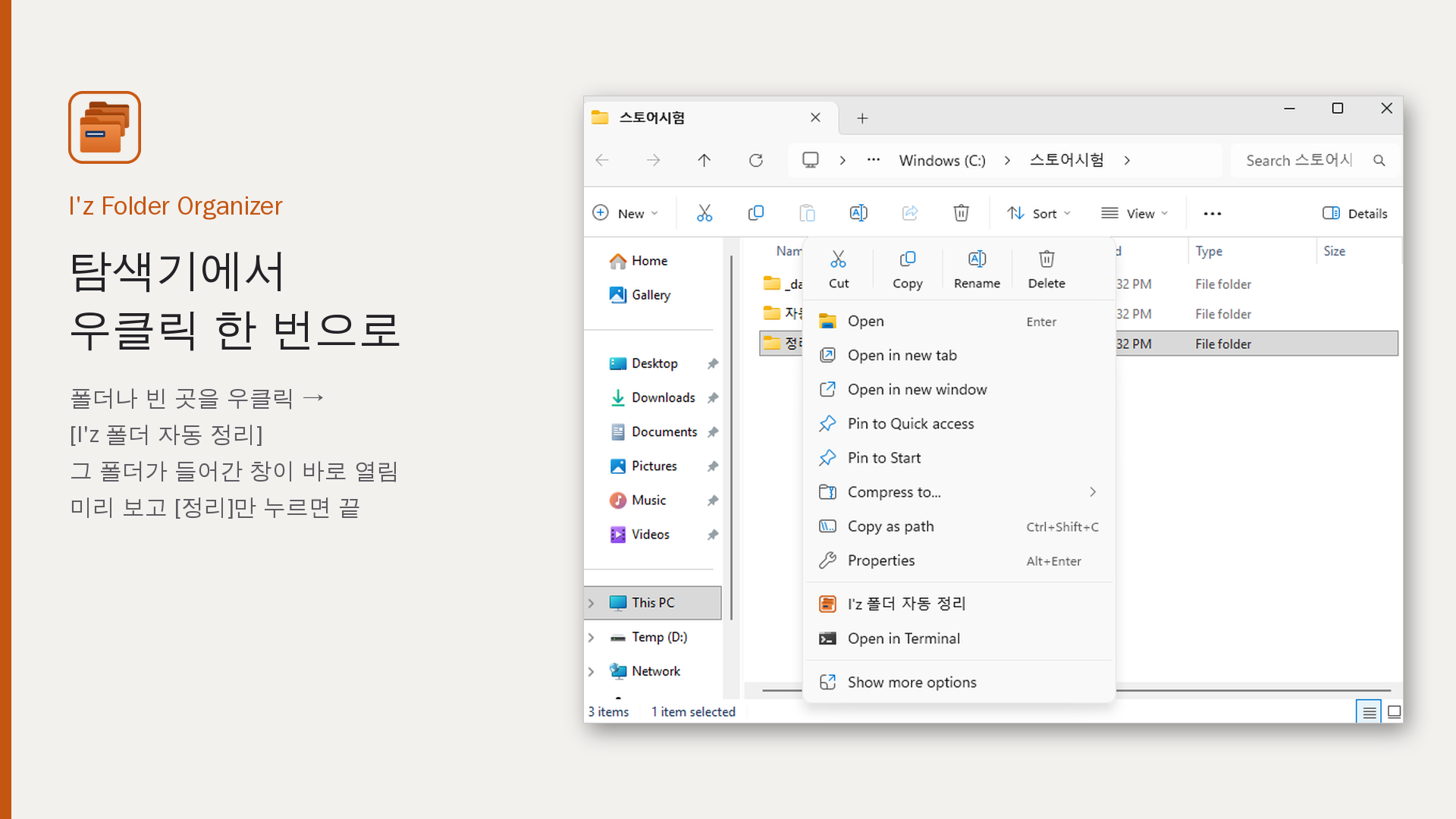
Task: Open Properties from context menu
Action: pyautogui.click(x=959, y=560)
